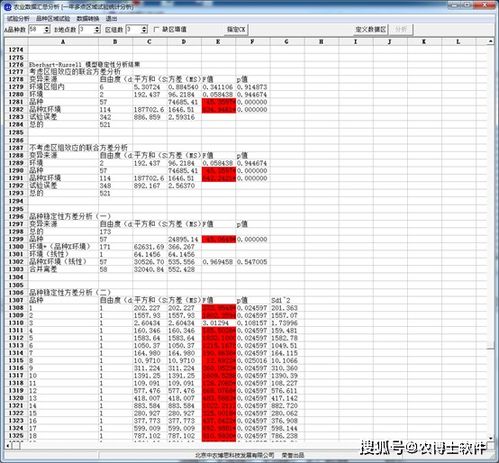Image resolution: width=499 pixels, height=463 pixels.
Task: Click the 环境区组内 cell in row 1279
Action: pos(63,87)
